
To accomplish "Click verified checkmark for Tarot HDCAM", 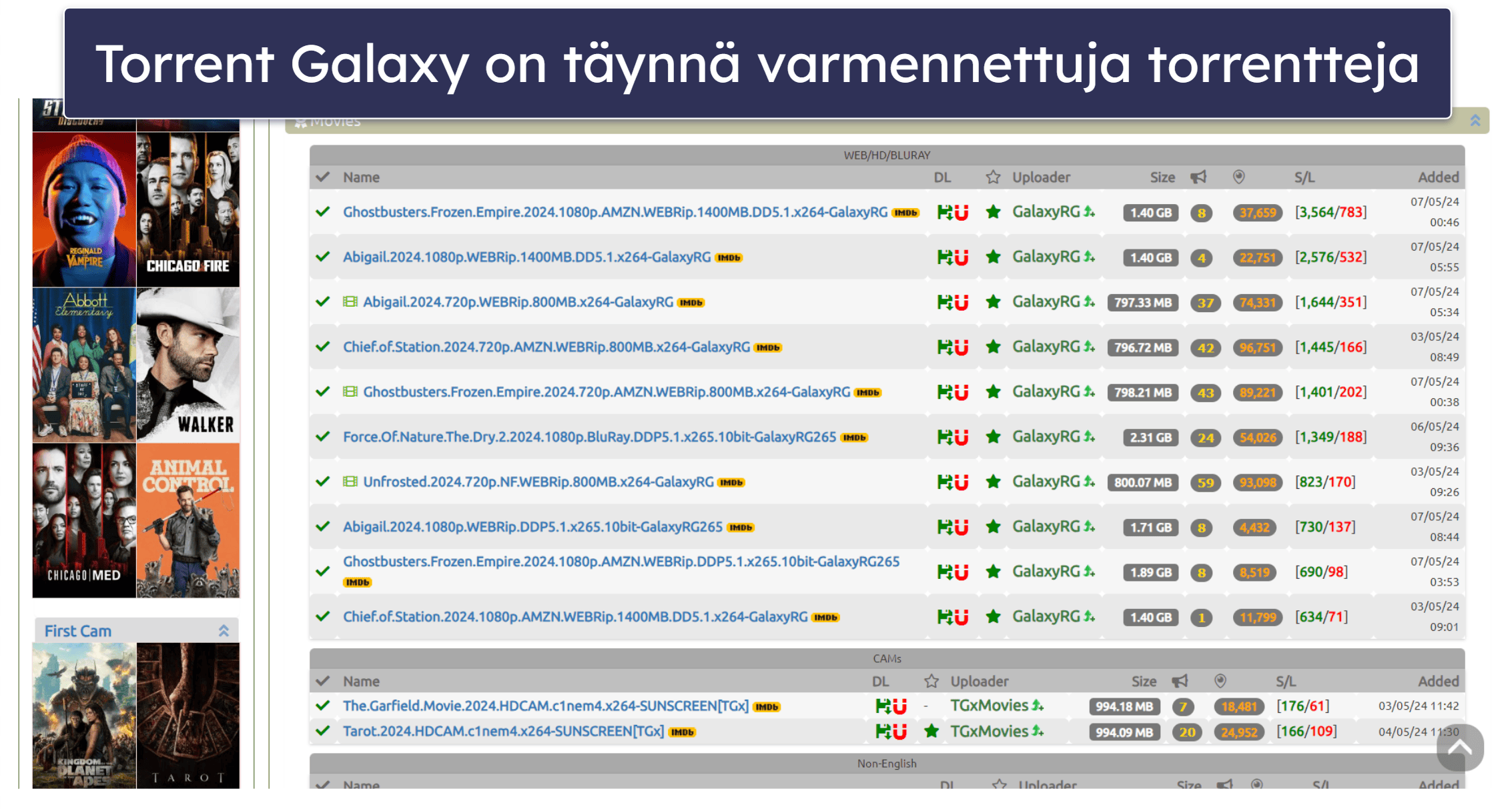I will point(324,732).
